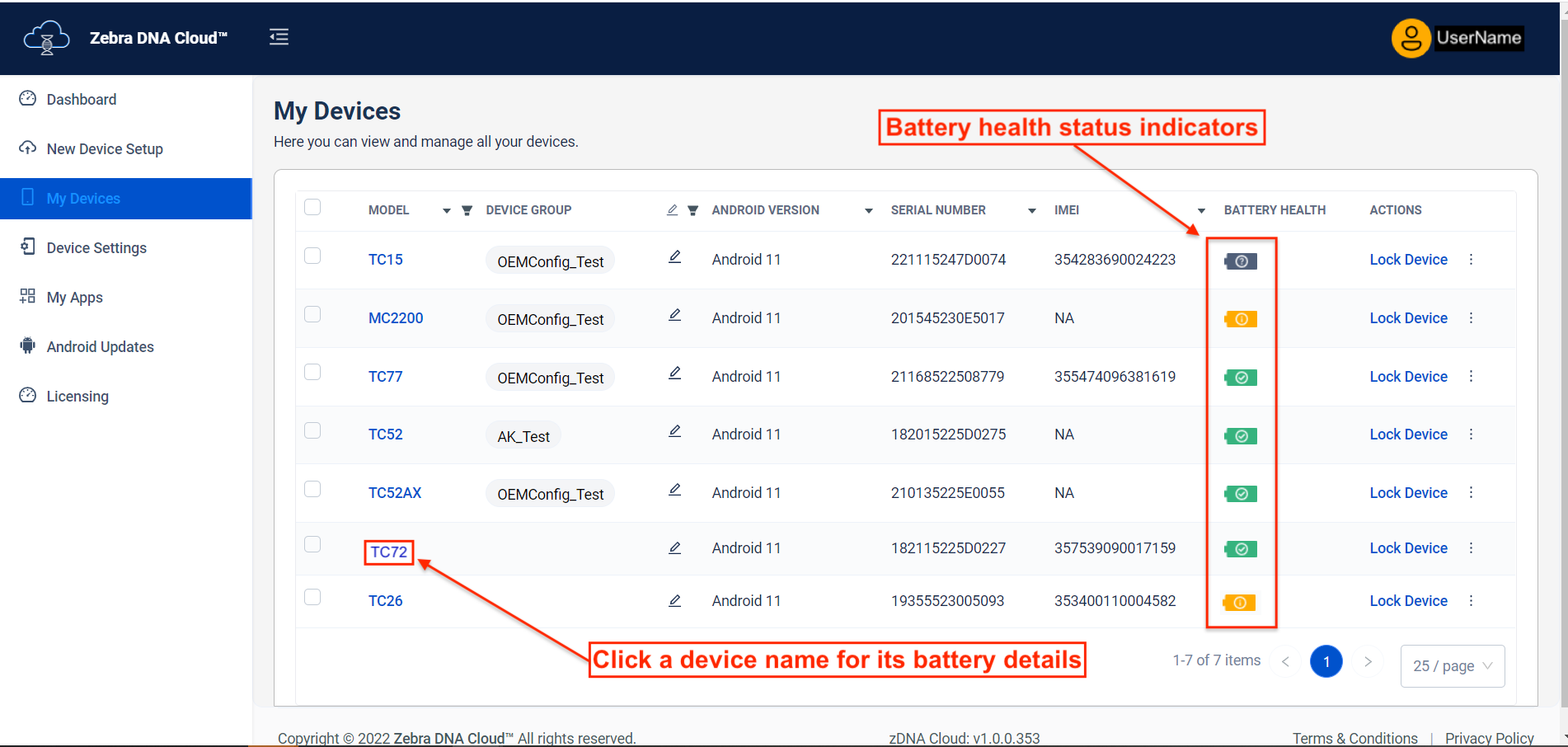Click Lock Device for the TC77 row

(x=1408, y=377)
